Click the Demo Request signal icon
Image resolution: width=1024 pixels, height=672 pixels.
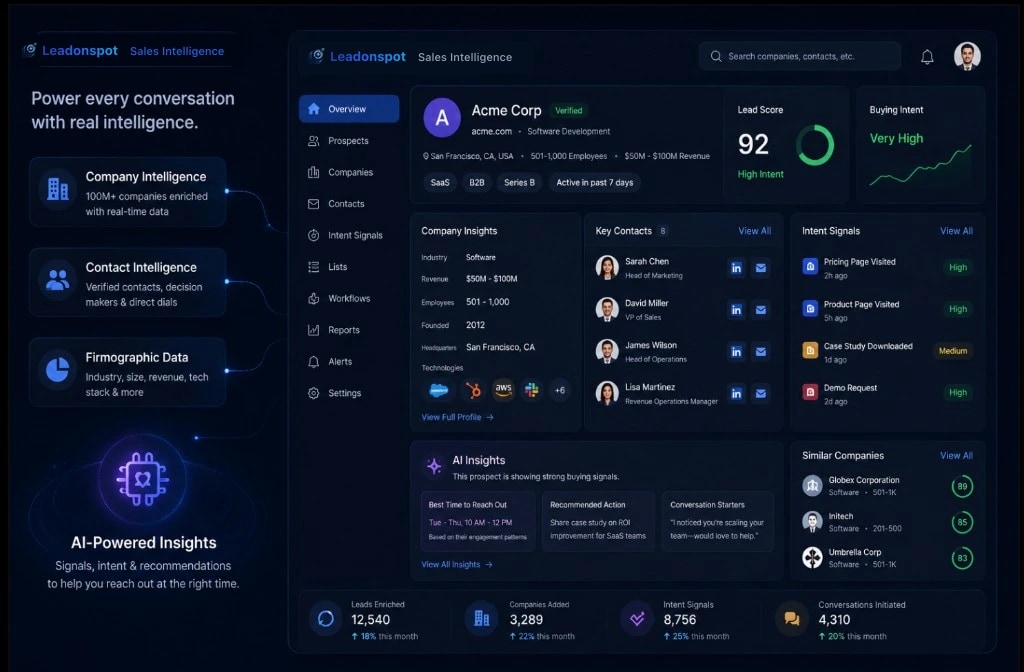[x=810, y=392]
